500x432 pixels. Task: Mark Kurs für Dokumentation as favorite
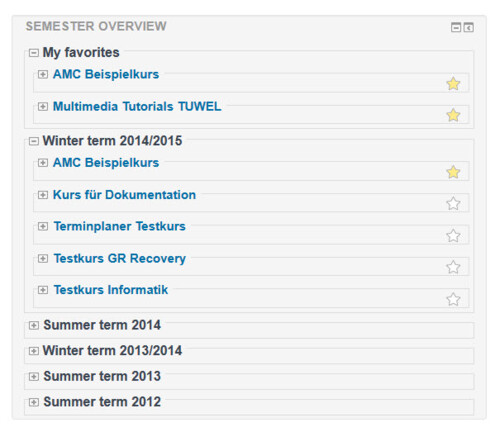pos(453,203)
